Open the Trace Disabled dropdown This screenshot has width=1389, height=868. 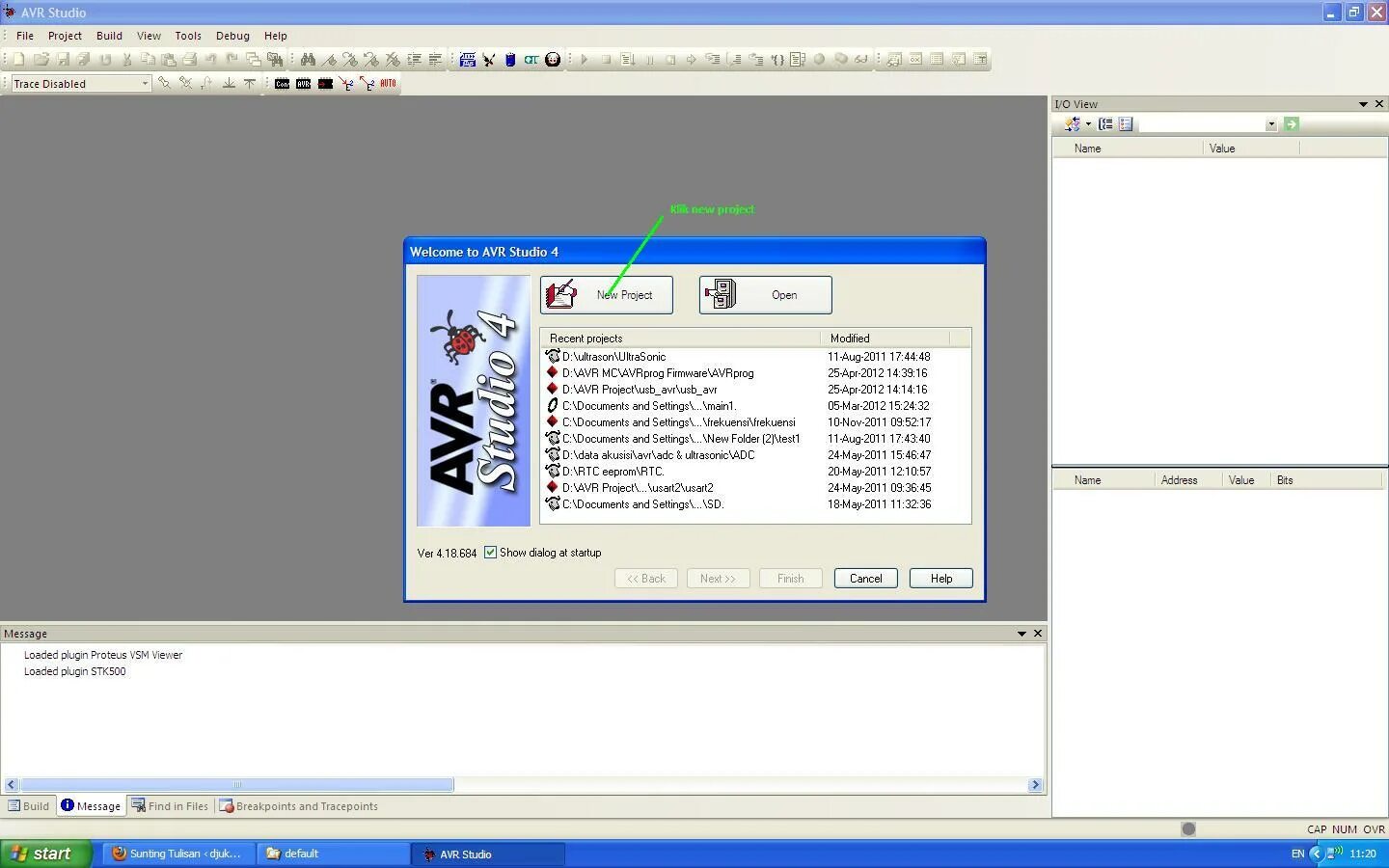click(x=146, y=83)
